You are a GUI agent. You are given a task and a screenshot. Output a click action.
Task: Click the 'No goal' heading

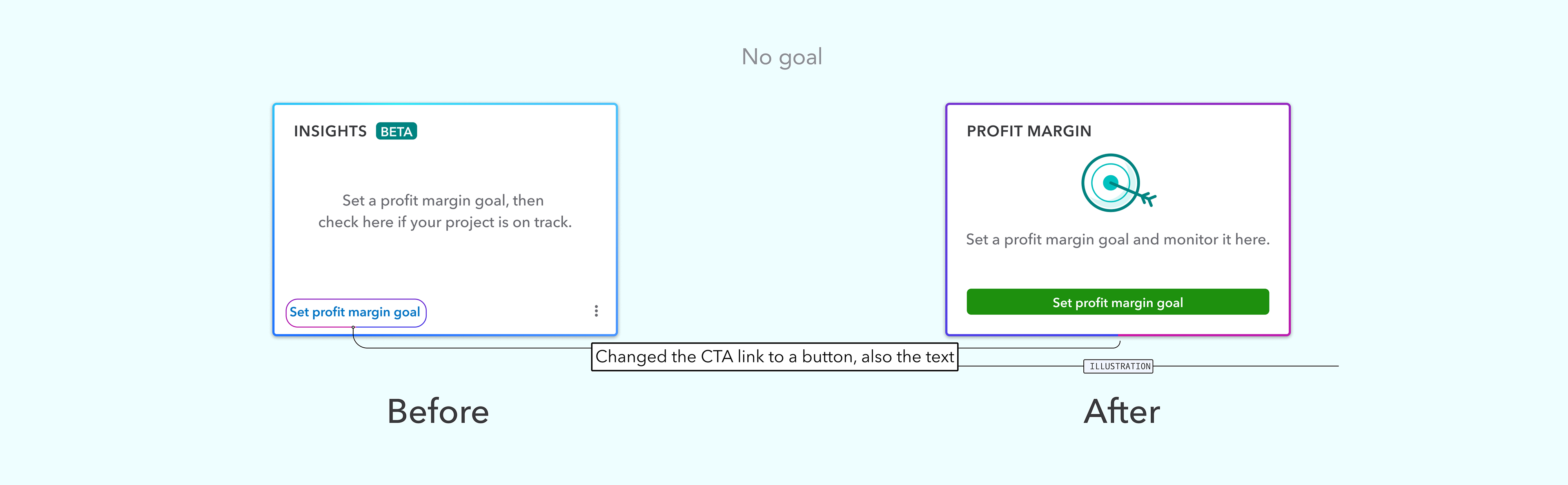(x=782, y=57)
